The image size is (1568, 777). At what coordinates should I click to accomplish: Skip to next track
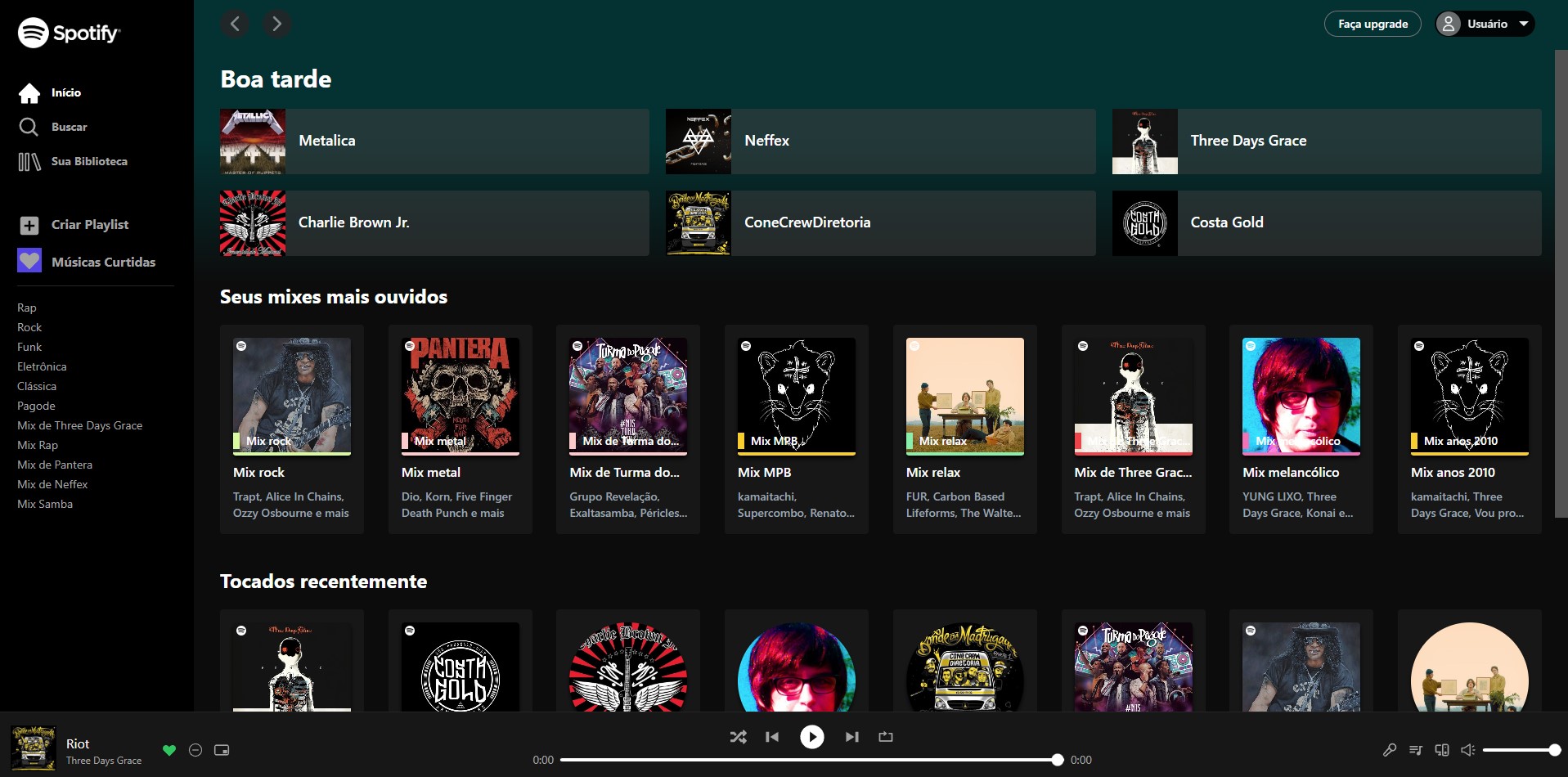pos(851,737)
